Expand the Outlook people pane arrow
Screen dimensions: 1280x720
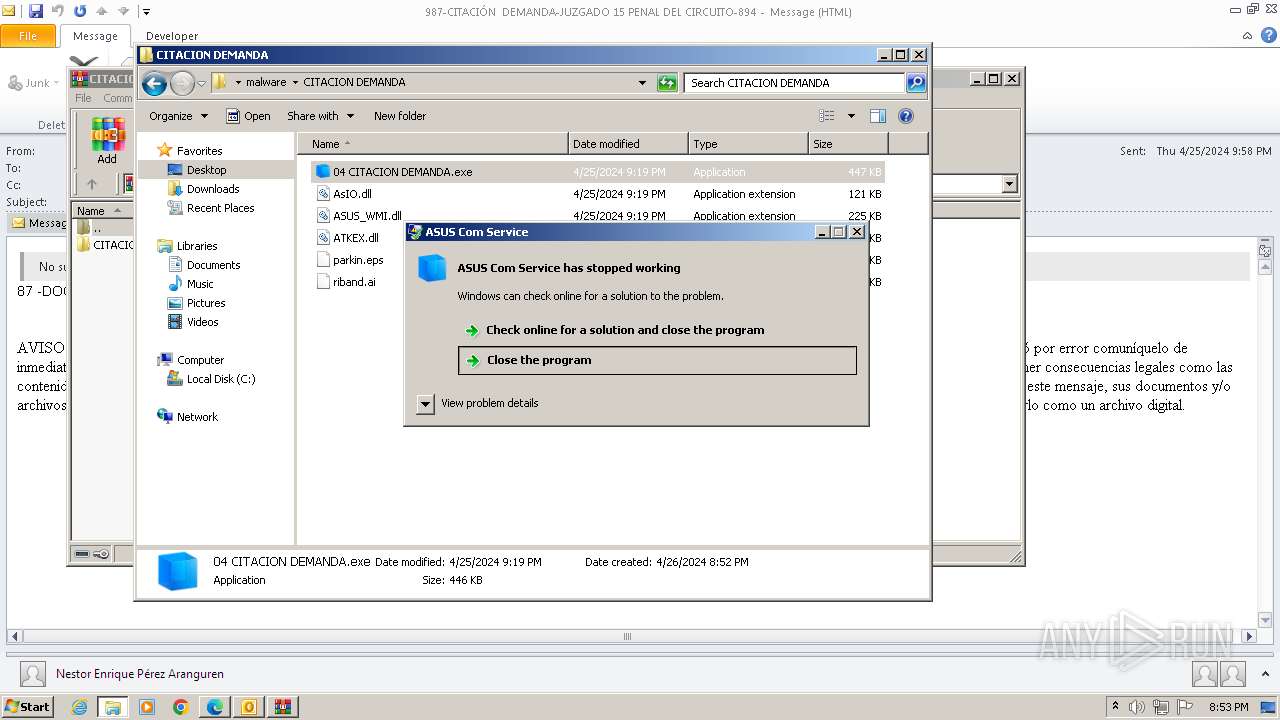coord(1264,675)
